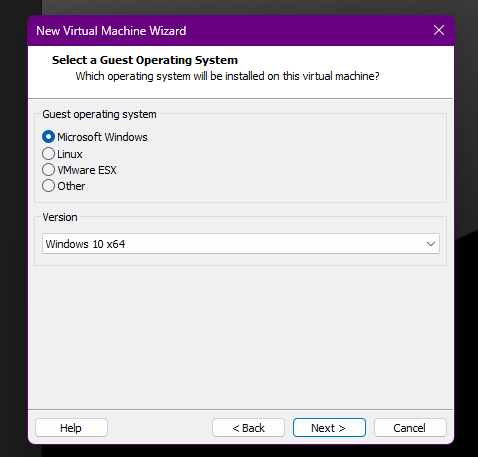
Task: Expand the Version dropdown arrow
Action: point(431,244)
